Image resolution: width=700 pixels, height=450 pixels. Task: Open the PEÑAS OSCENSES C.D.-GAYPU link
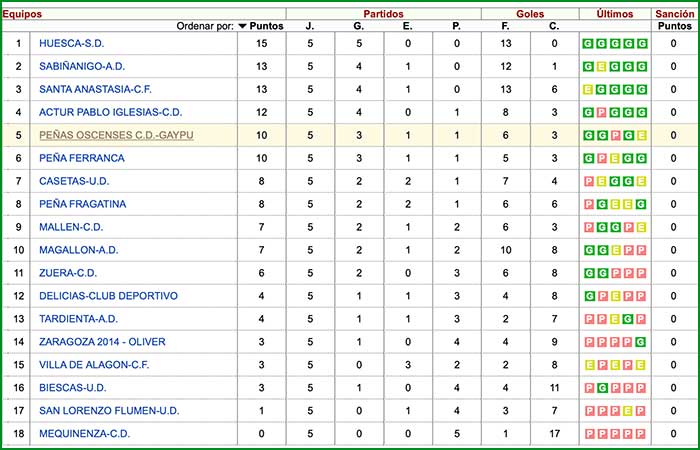118,135
